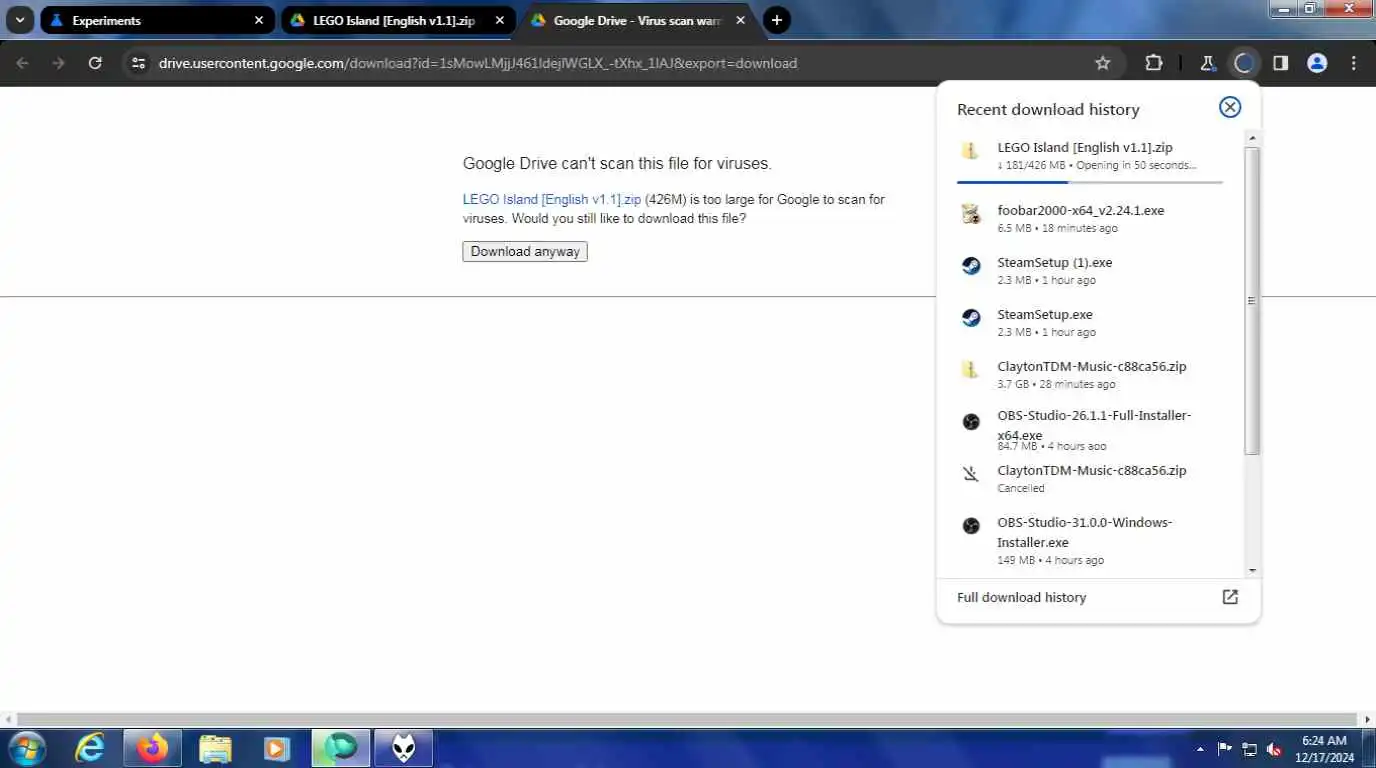The image size is (1376, 768).
Task: View site information icon in address bar
Action: [x=139, y=63]
